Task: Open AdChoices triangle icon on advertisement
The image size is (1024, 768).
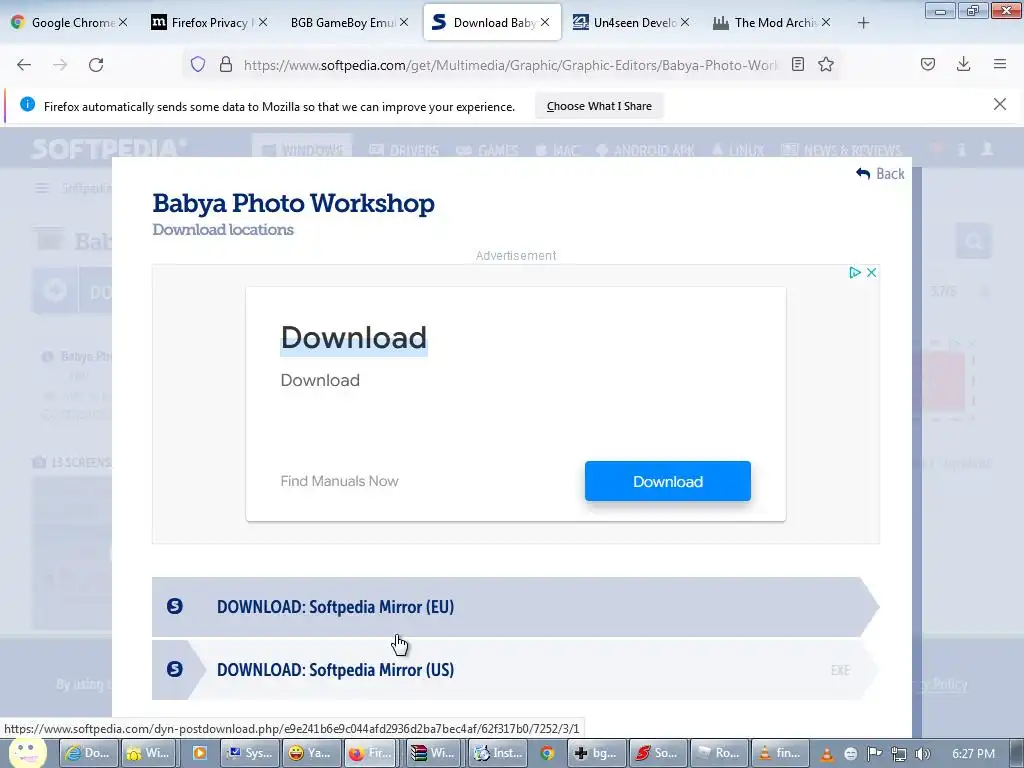Action: (854, 272)
